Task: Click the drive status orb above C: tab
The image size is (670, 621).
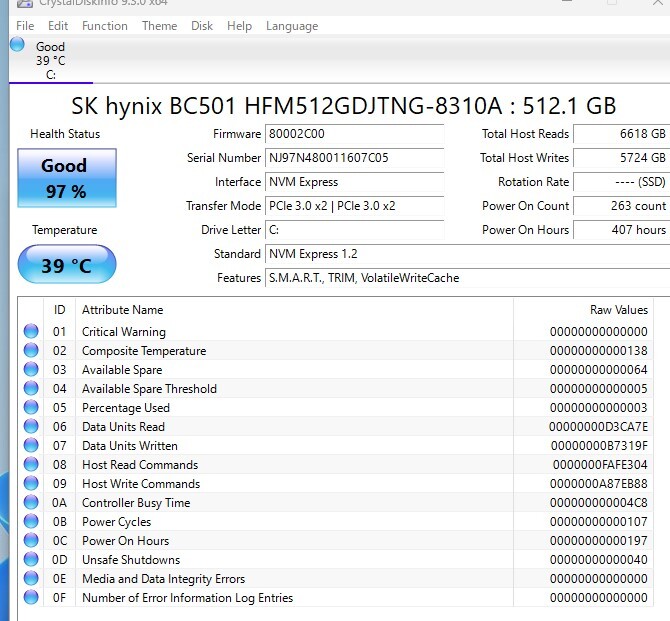Action: click(x=17, y=44)
